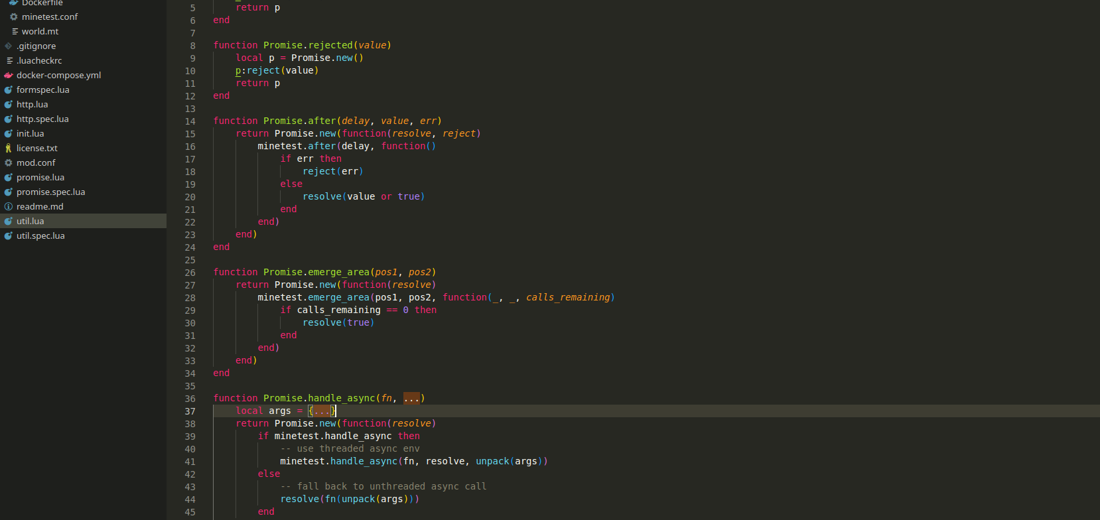Open promise.lua in the file tree
Image resolution: width=1100 pixels, height=520 pixels.
point(41,178)
